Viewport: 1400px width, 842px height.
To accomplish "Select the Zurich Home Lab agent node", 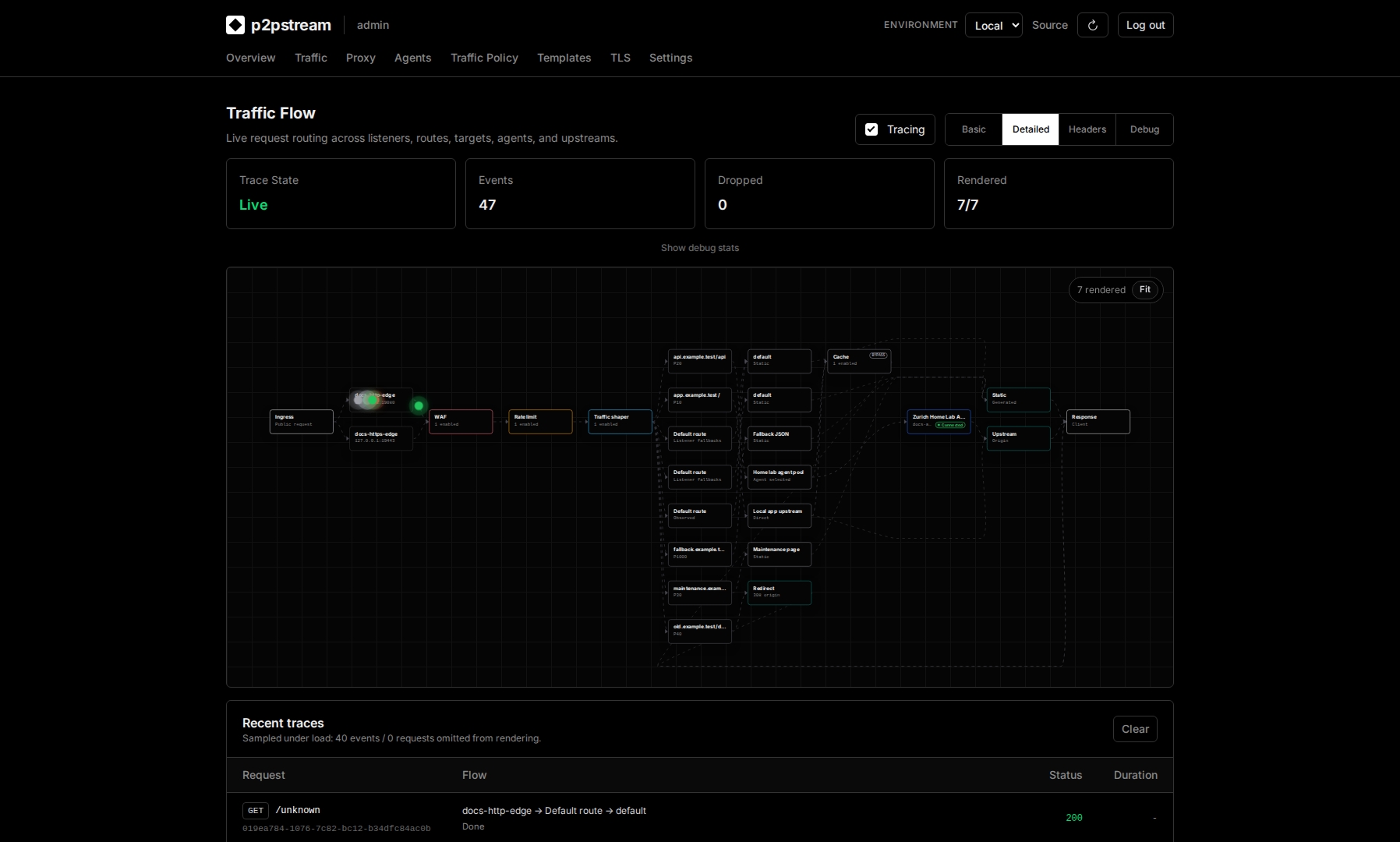I will pos(939,421).
